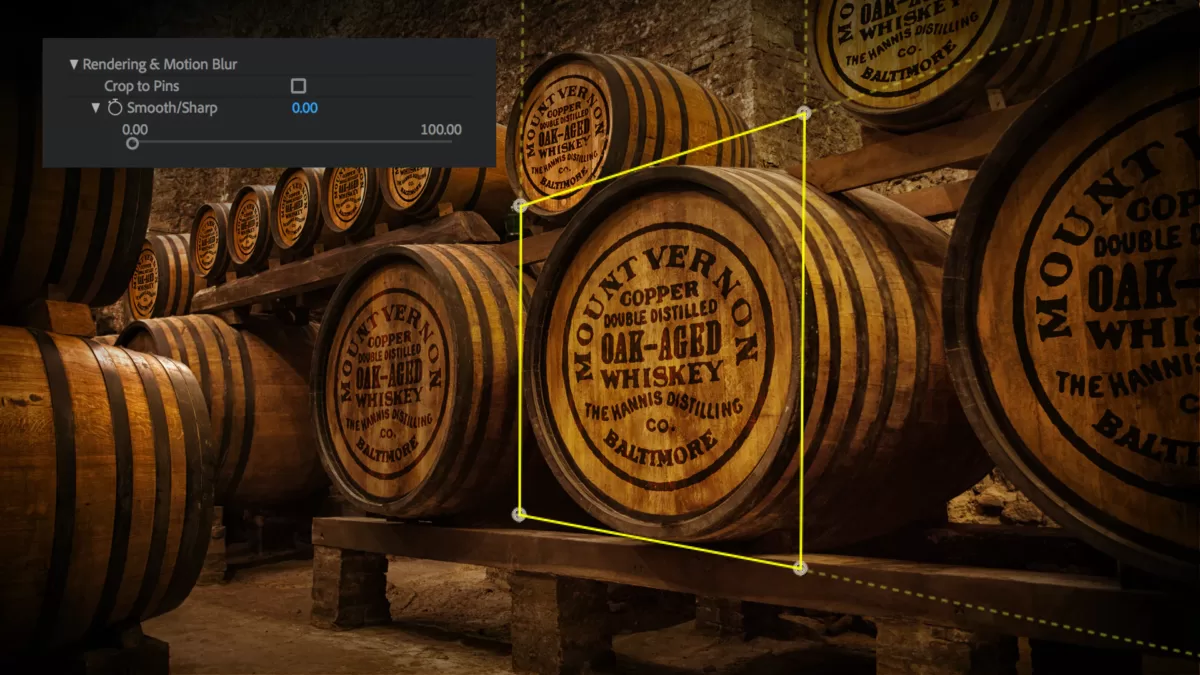Click the Smooth/Sharp property name
Image resolution: width=1200 pixels, height=675 pixels.
coord(172,108)
